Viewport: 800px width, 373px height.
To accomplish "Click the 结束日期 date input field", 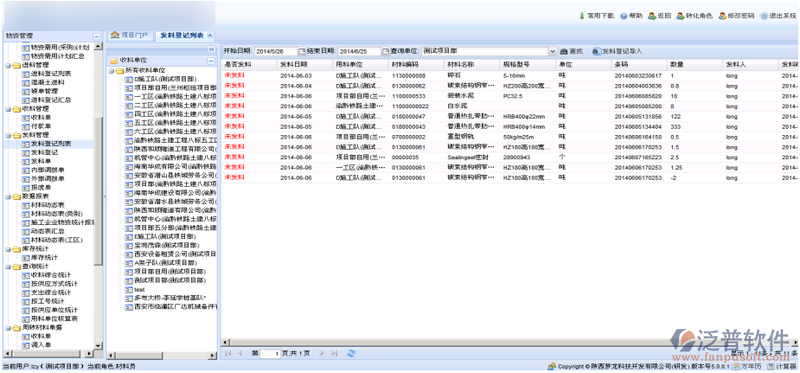I will [359, 52].
